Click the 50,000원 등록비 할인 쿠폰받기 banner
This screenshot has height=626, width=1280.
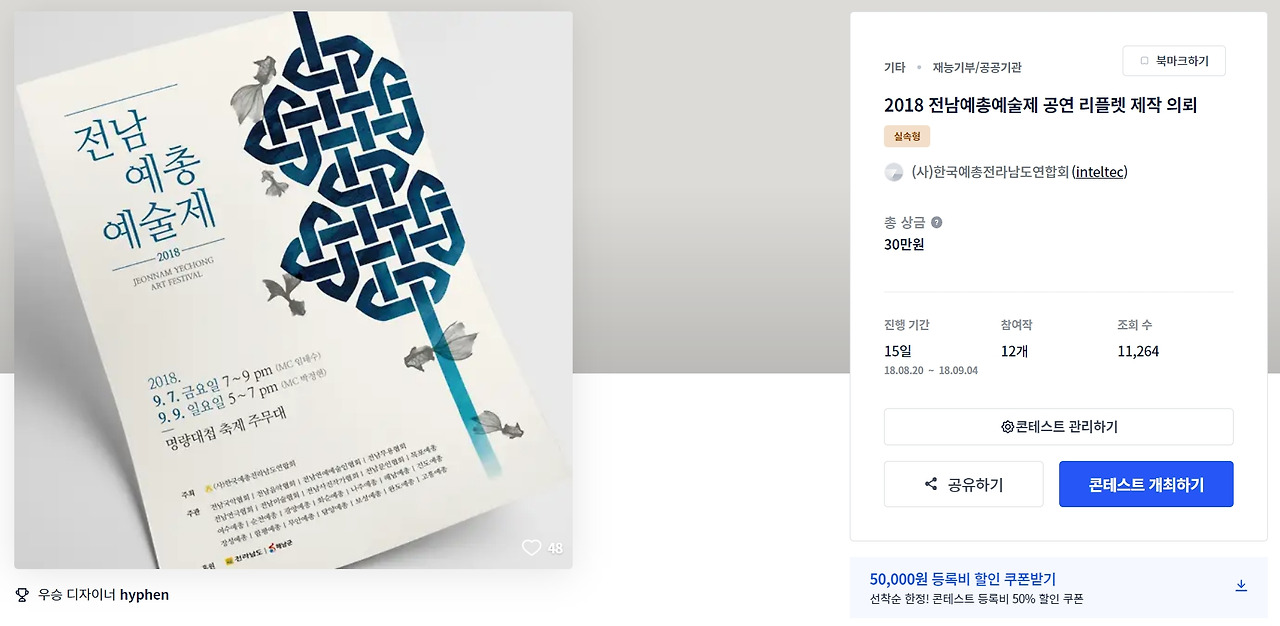[x=1059, y=588]
